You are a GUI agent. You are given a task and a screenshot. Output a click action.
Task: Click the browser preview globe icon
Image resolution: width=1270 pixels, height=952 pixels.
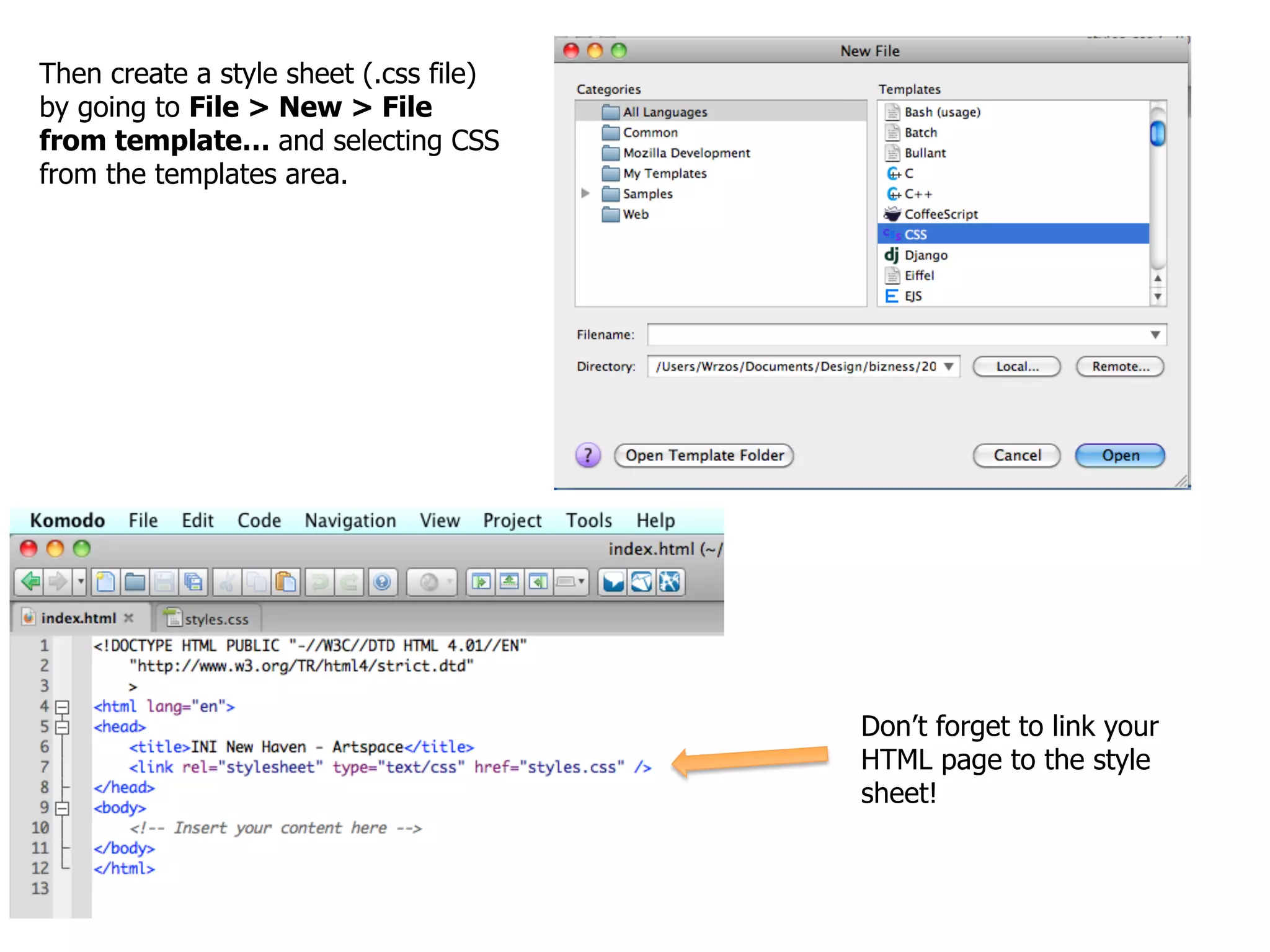429,581
